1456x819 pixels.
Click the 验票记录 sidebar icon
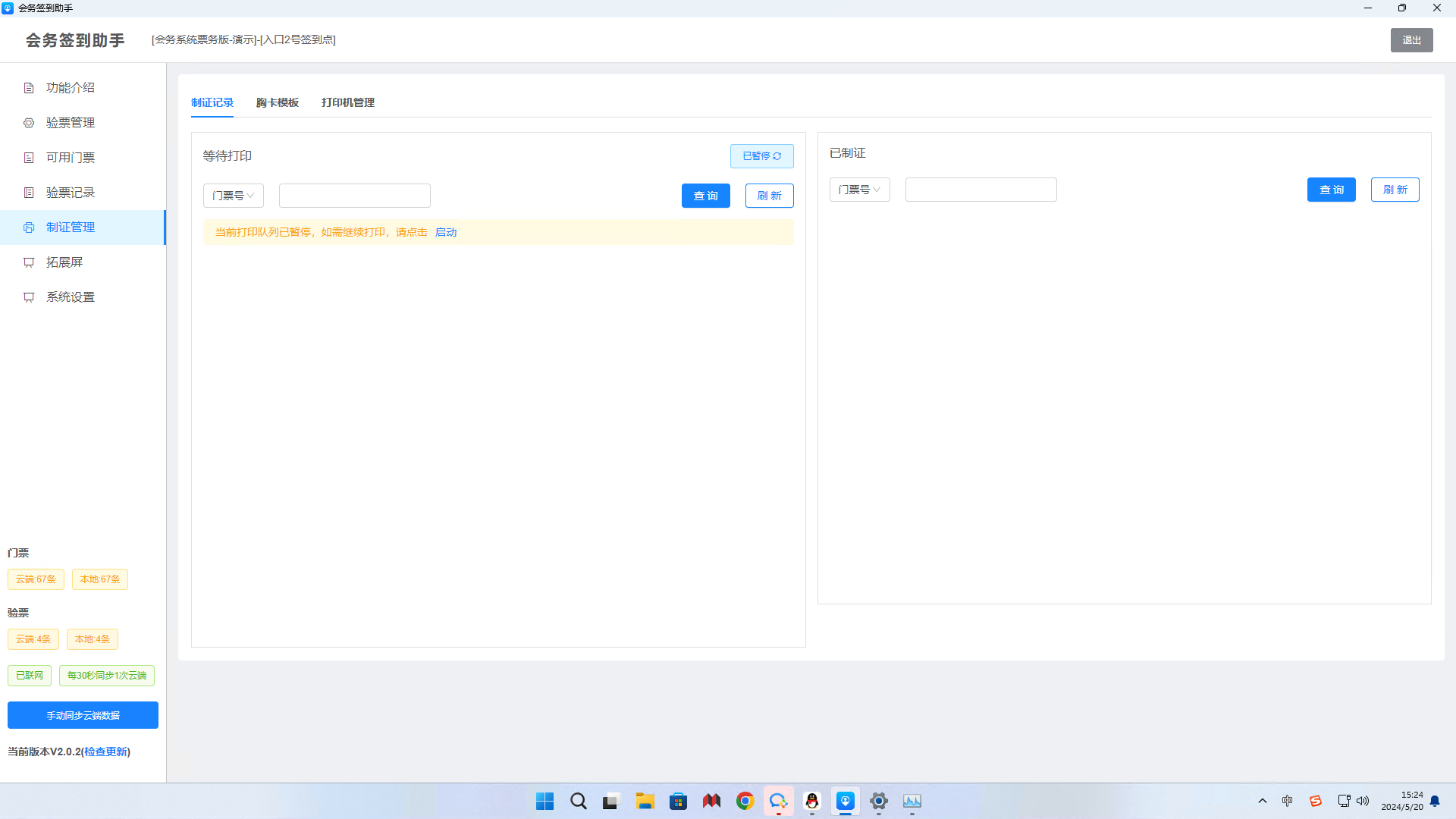pos(29,193)
